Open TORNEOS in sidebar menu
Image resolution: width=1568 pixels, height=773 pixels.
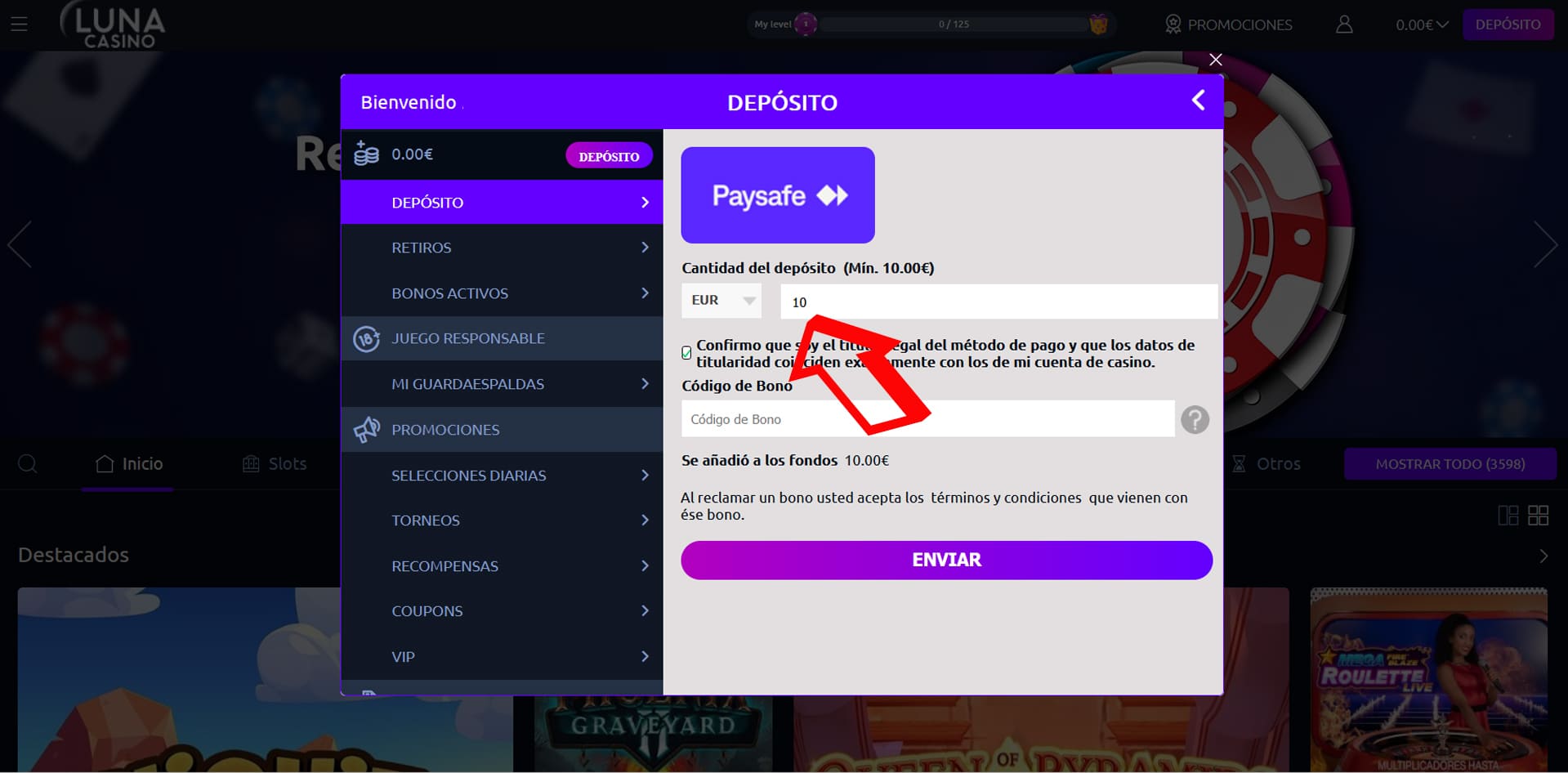click(502, 521)
